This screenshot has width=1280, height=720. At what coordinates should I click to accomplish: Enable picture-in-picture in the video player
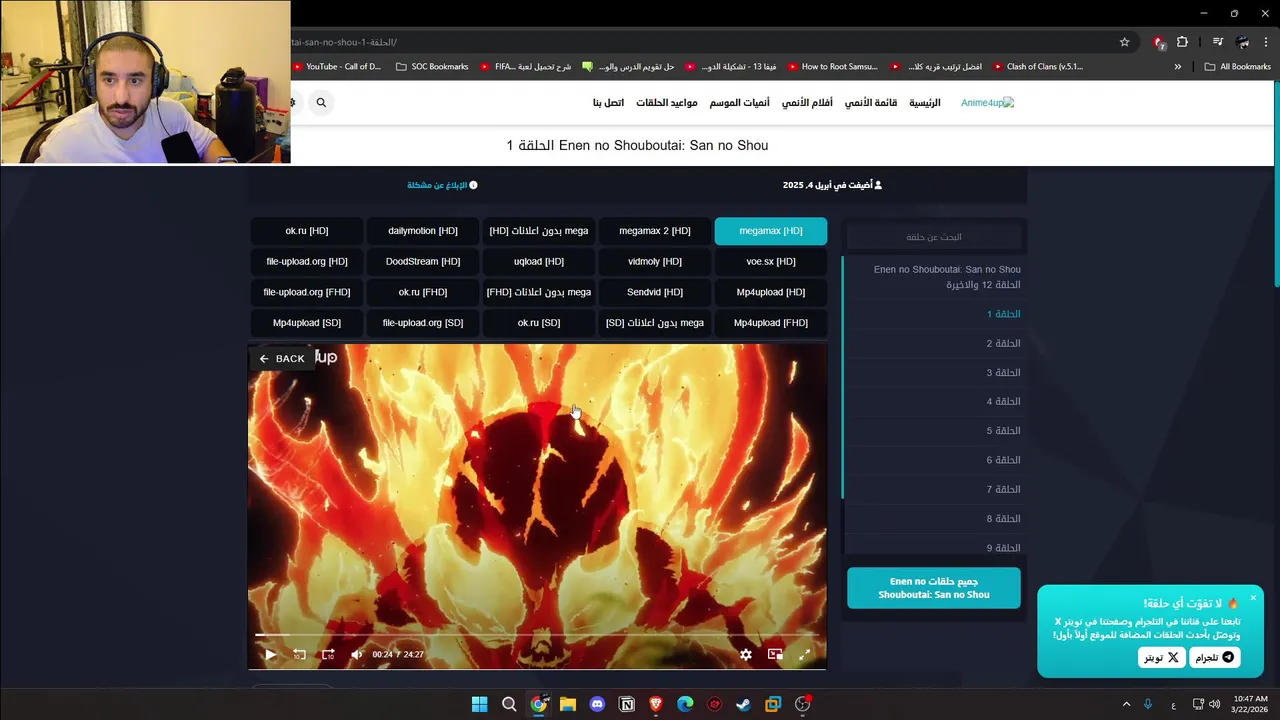pyautogui.click(x=775, y=654)
